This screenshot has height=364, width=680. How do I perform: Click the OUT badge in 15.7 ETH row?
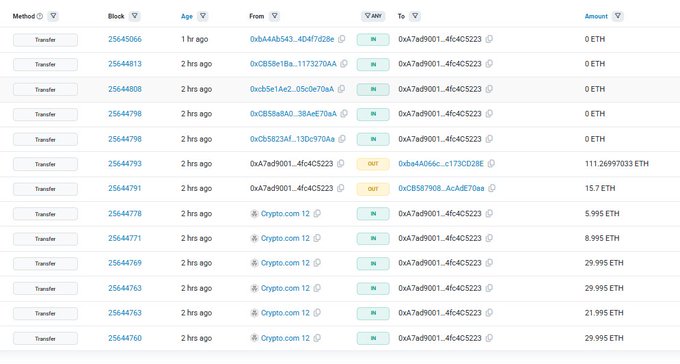(373, 189)
